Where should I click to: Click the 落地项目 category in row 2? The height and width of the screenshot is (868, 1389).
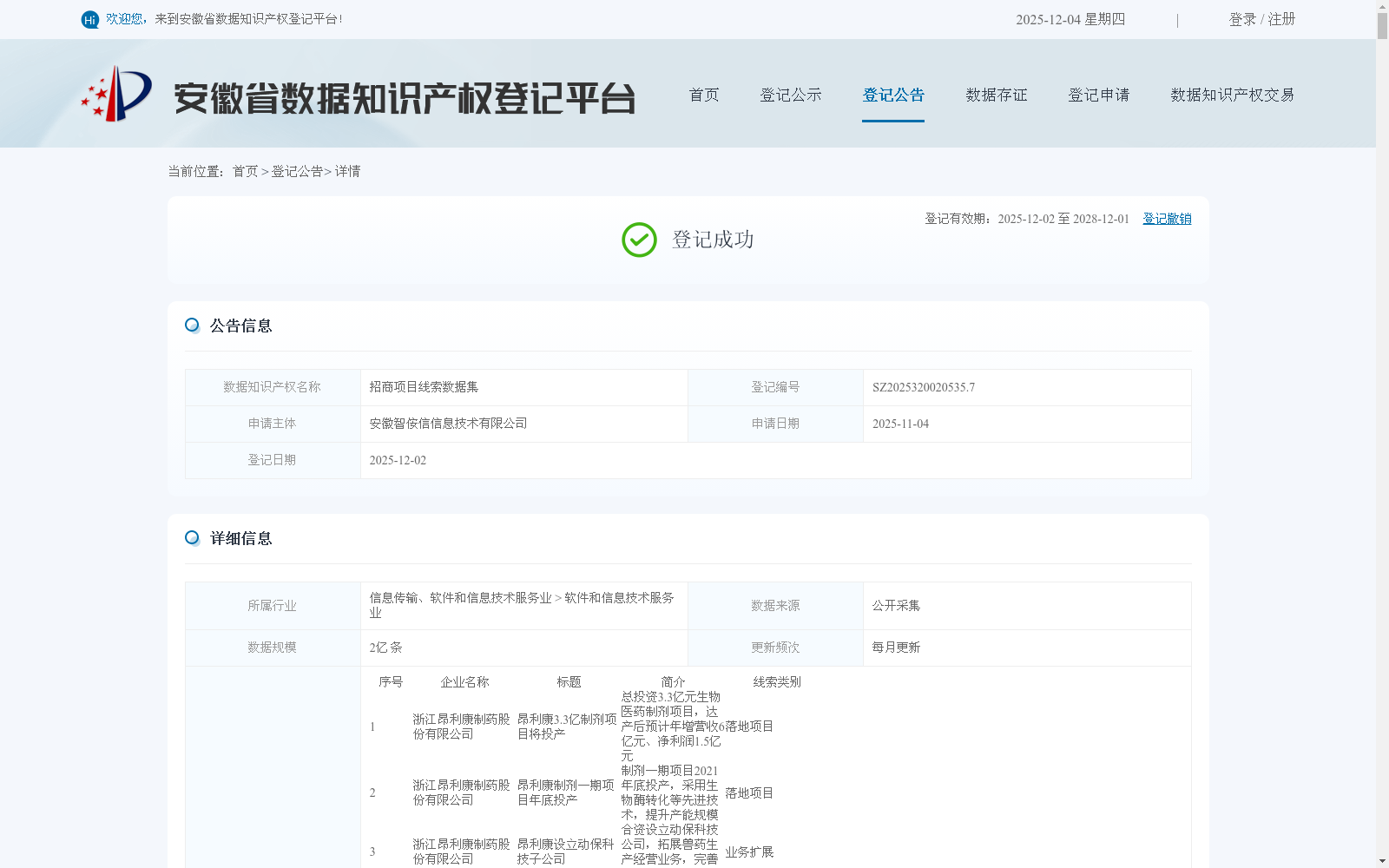(749, 793)
